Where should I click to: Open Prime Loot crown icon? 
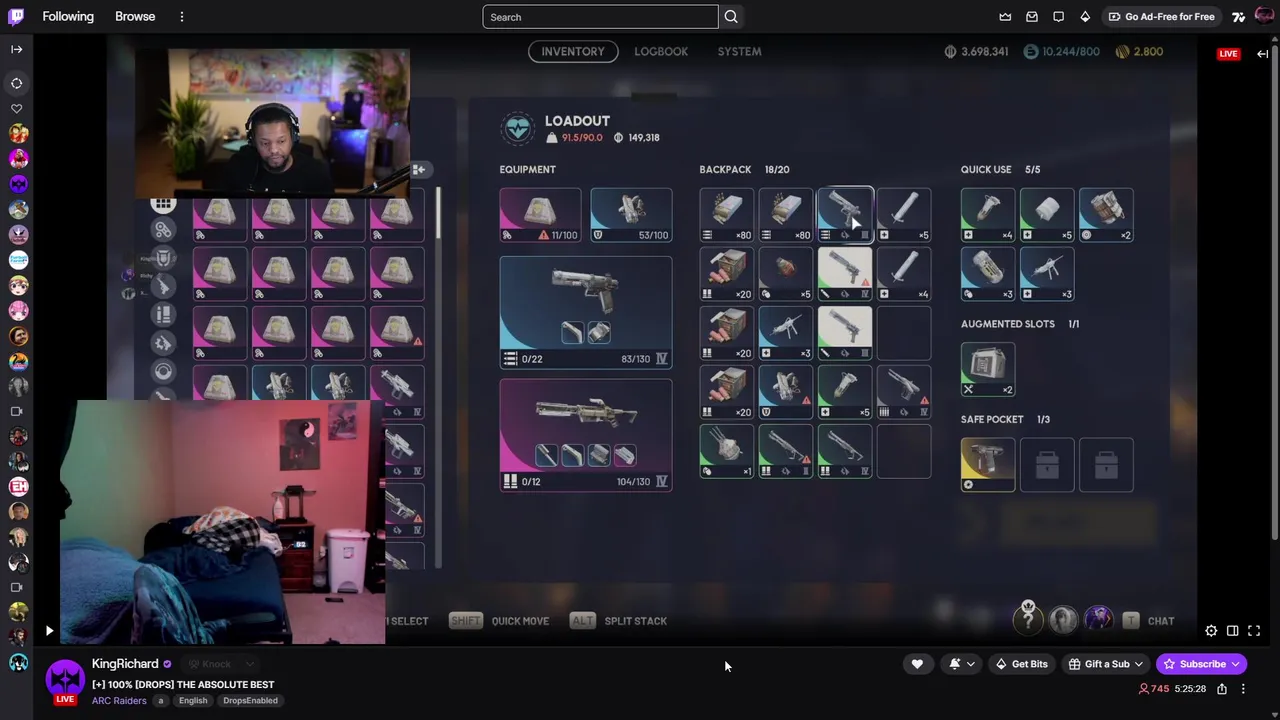tap(1006, 17)
